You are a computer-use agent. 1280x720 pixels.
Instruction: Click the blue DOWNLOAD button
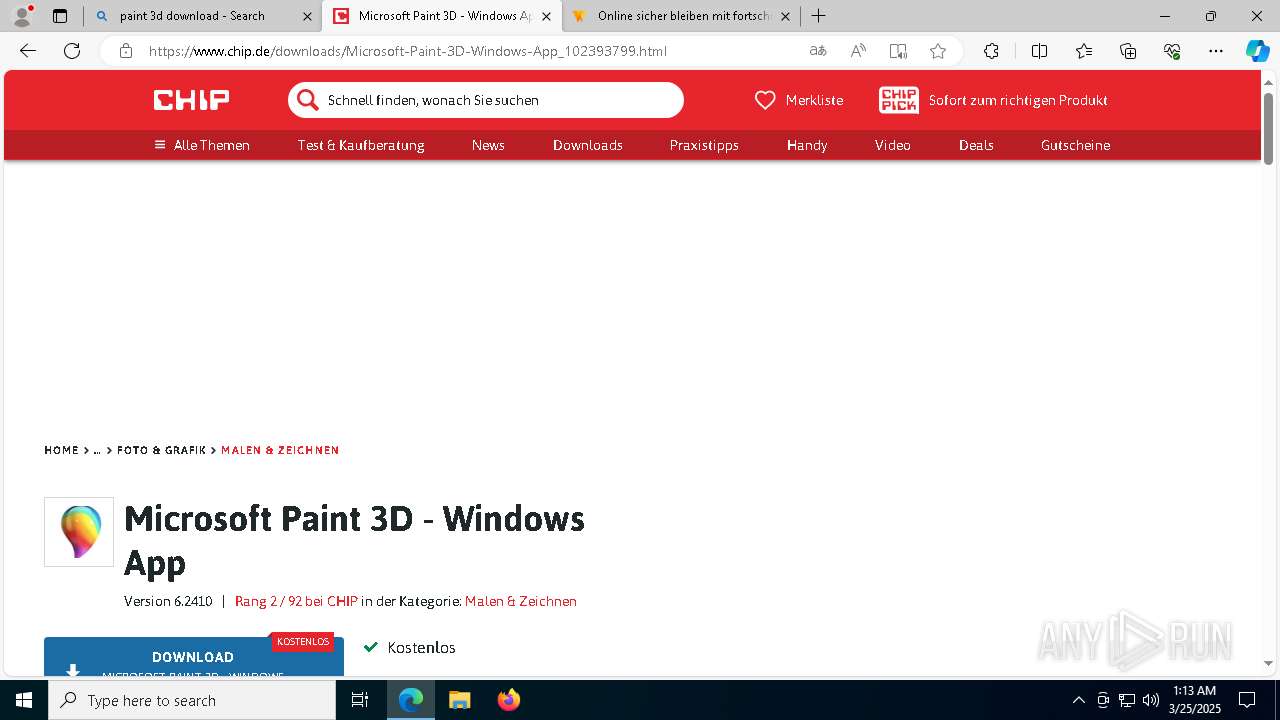click(194, 657)
